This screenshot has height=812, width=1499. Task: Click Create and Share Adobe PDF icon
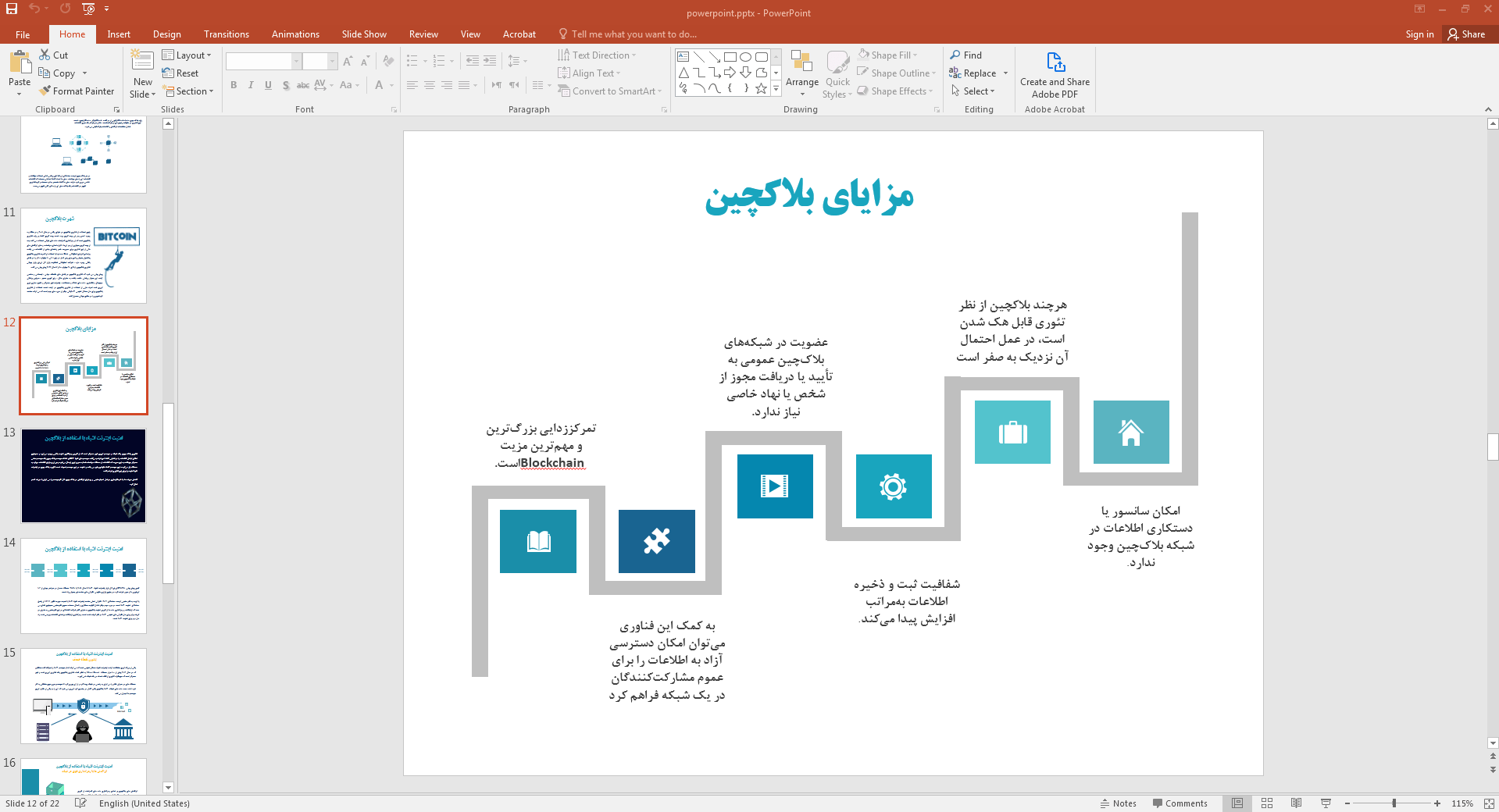[1055, 62]
